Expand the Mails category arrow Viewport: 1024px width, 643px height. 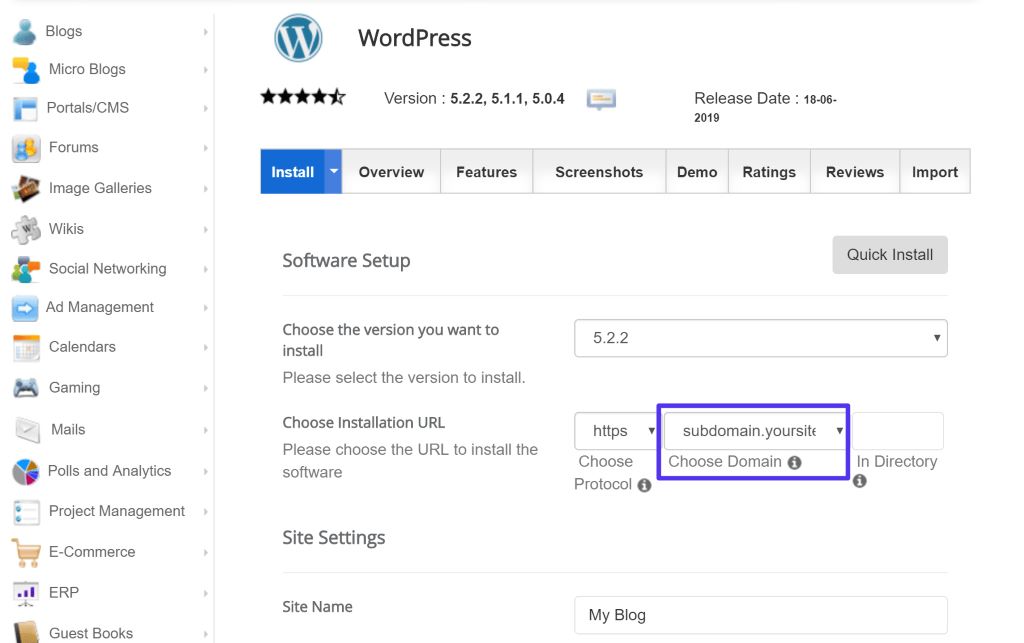tap(206, 430)
